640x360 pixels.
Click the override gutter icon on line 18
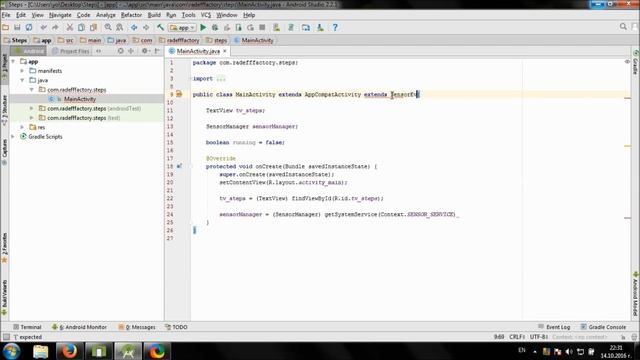(179, 166)
